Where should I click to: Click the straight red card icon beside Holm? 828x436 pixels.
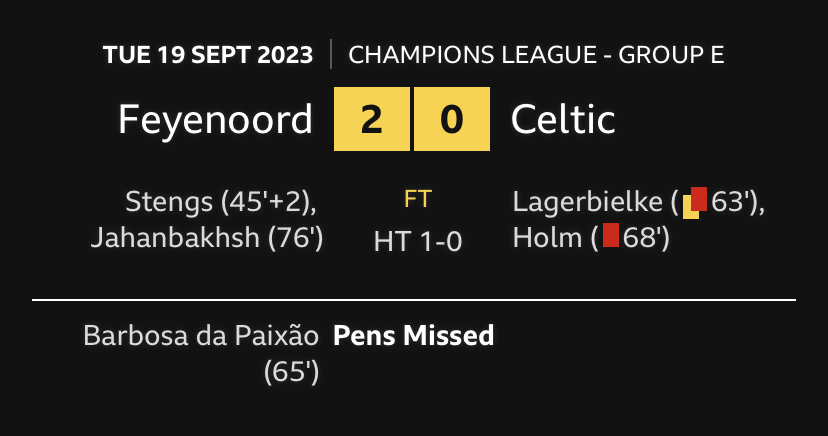pyautogui.click(x=611, y=239)
